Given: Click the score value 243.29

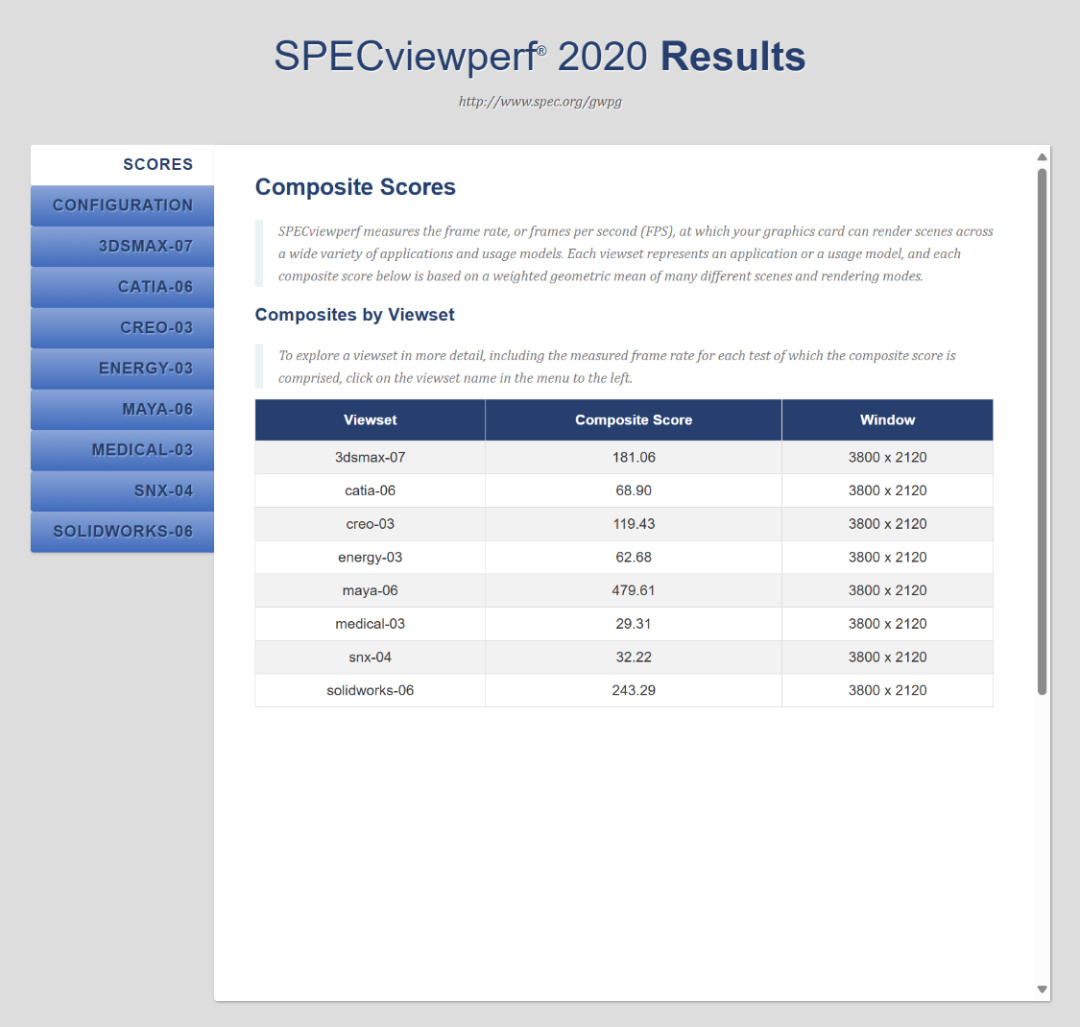Looking at the screenshot, I should (x=634, y=690).
